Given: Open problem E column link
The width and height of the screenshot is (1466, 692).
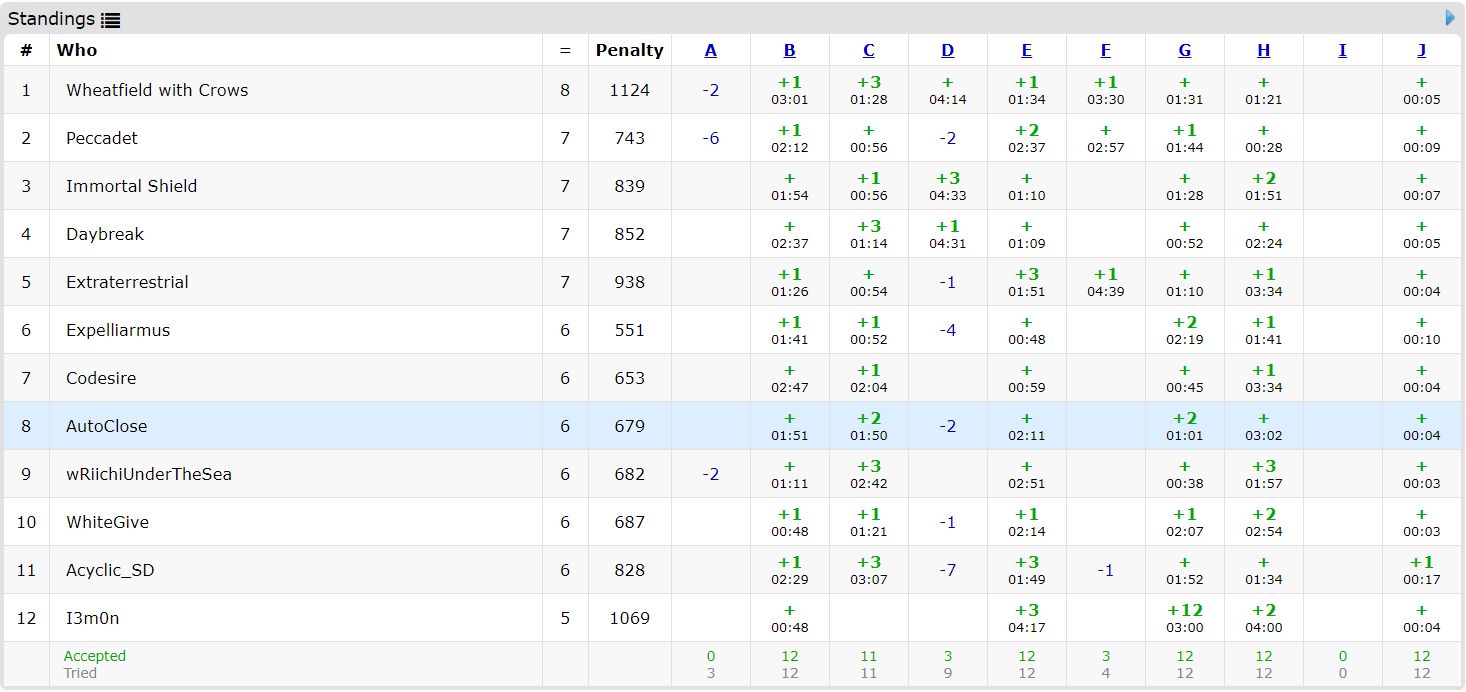Looking at the screenshot, I should (x=1027, y=50).
